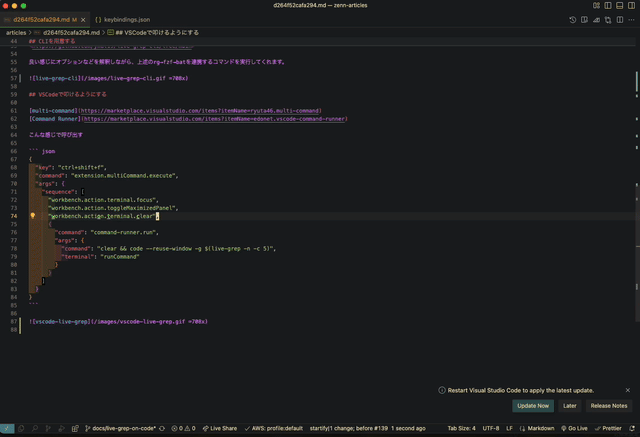The height and width of the screenshot is (437, 640).
Task: Click the sticky CLI heading on line 44
Action: (x=52, y=41)
